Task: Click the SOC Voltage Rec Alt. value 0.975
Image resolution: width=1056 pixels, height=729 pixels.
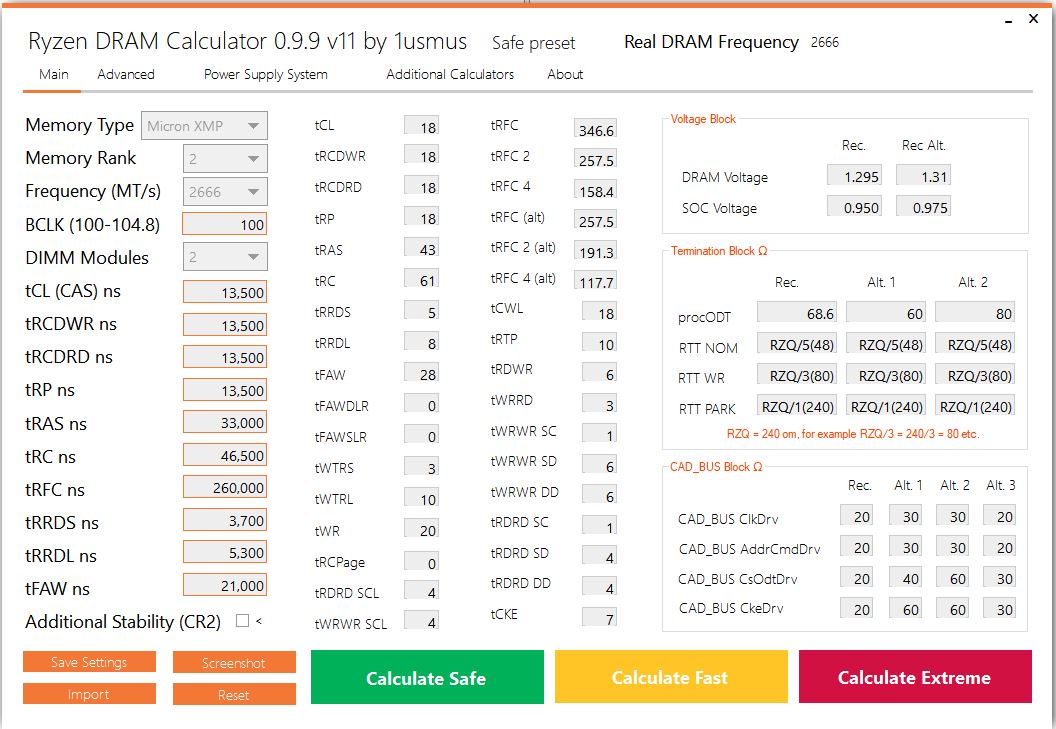Action: pos(923,207)
